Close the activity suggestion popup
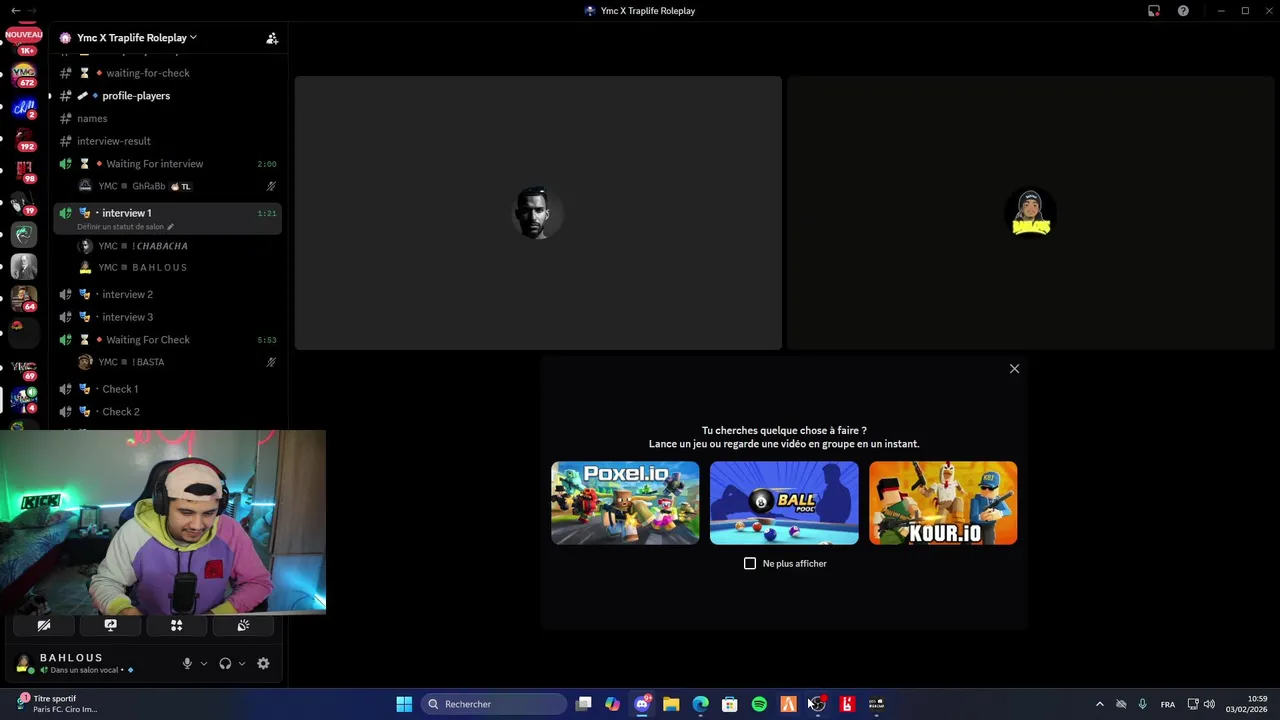This screenshot has height=720, width=1280. (x=1014, y=369)
